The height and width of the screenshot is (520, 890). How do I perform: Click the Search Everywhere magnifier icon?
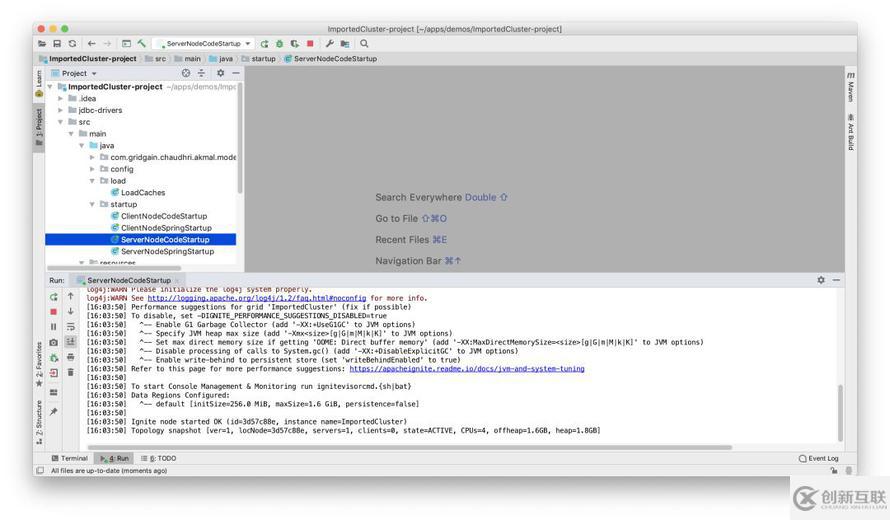[364, 44]
